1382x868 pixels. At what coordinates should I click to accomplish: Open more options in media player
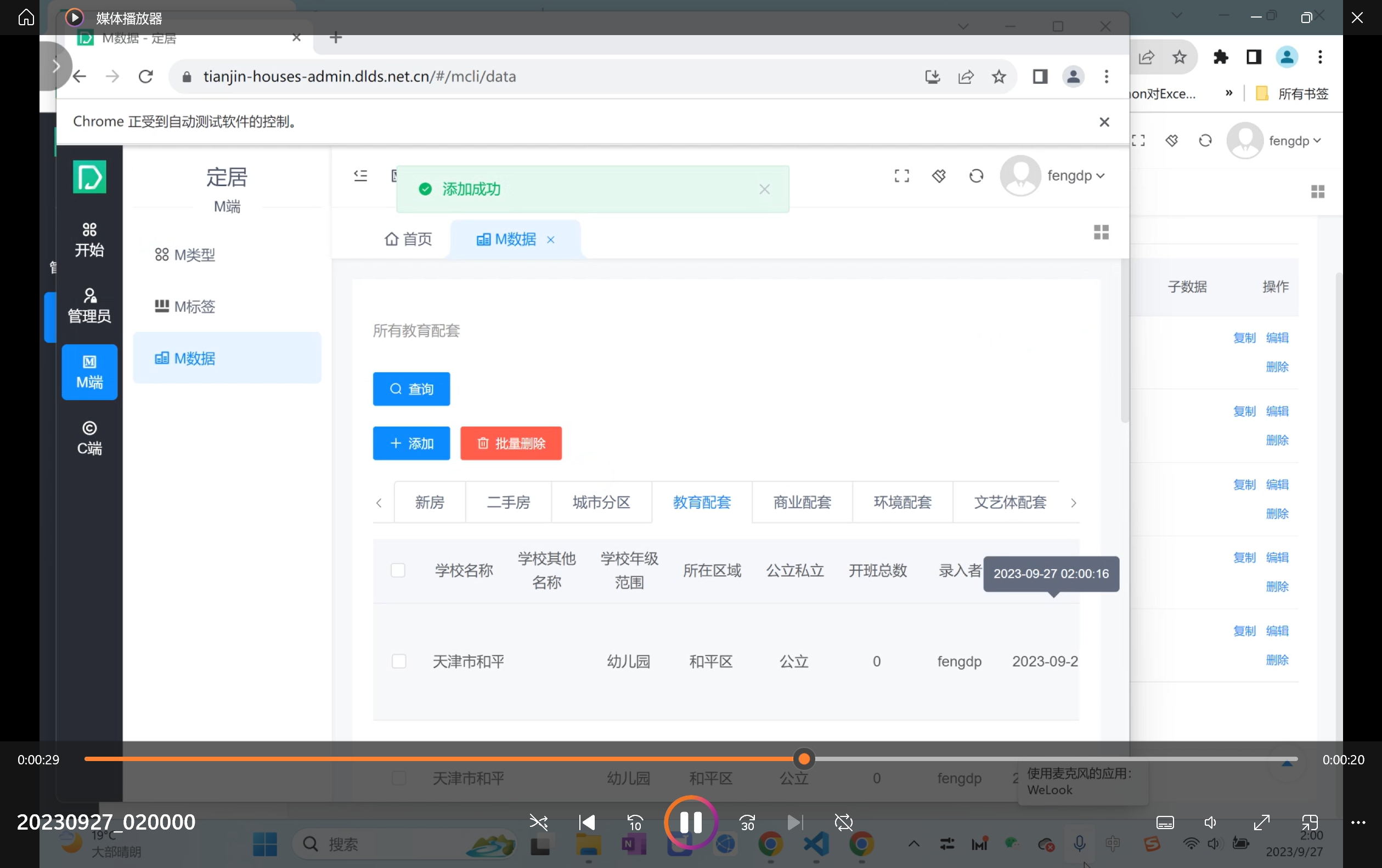pyautogui.click(x=1358, y=822)
